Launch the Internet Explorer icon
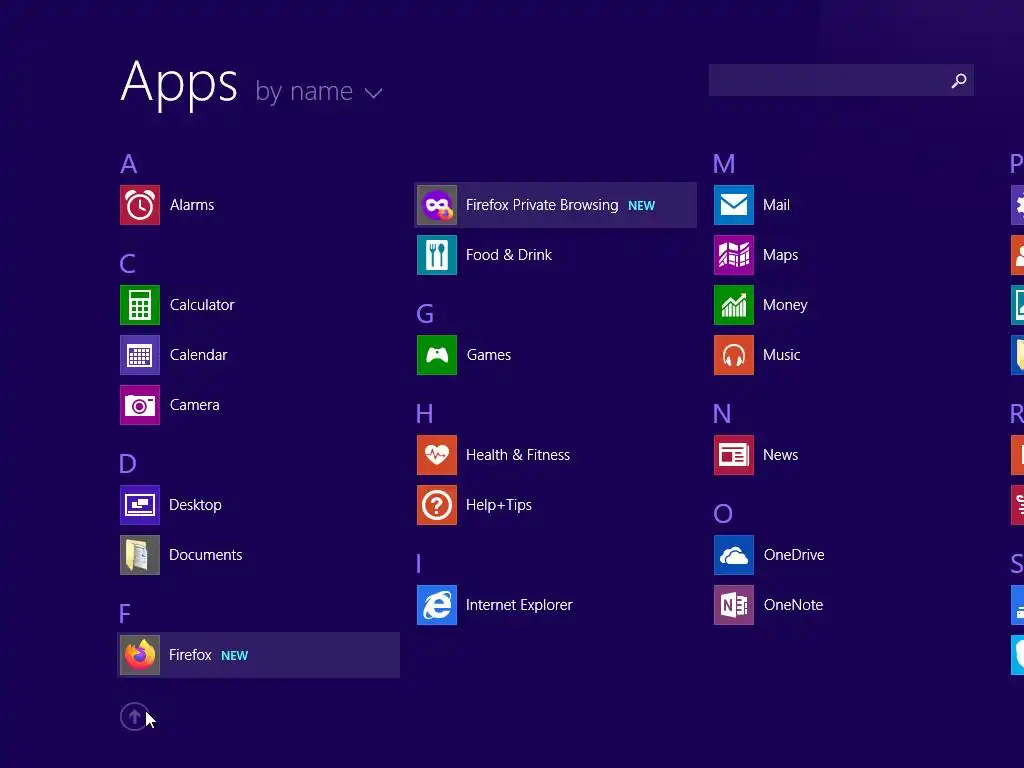Screen dimensions: 1024x768 (437, 605)
